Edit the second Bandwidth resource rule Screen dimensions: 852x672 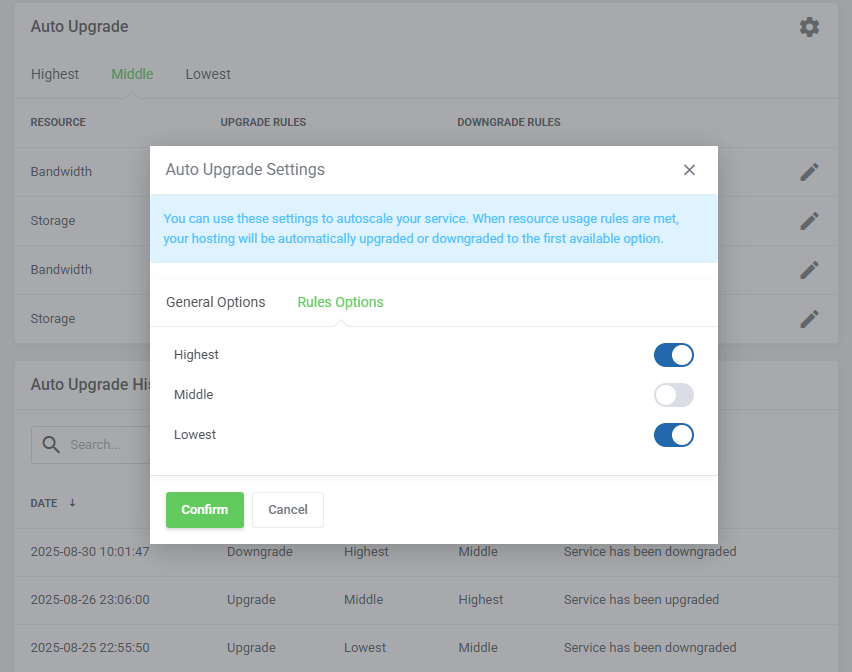[808, 269]
